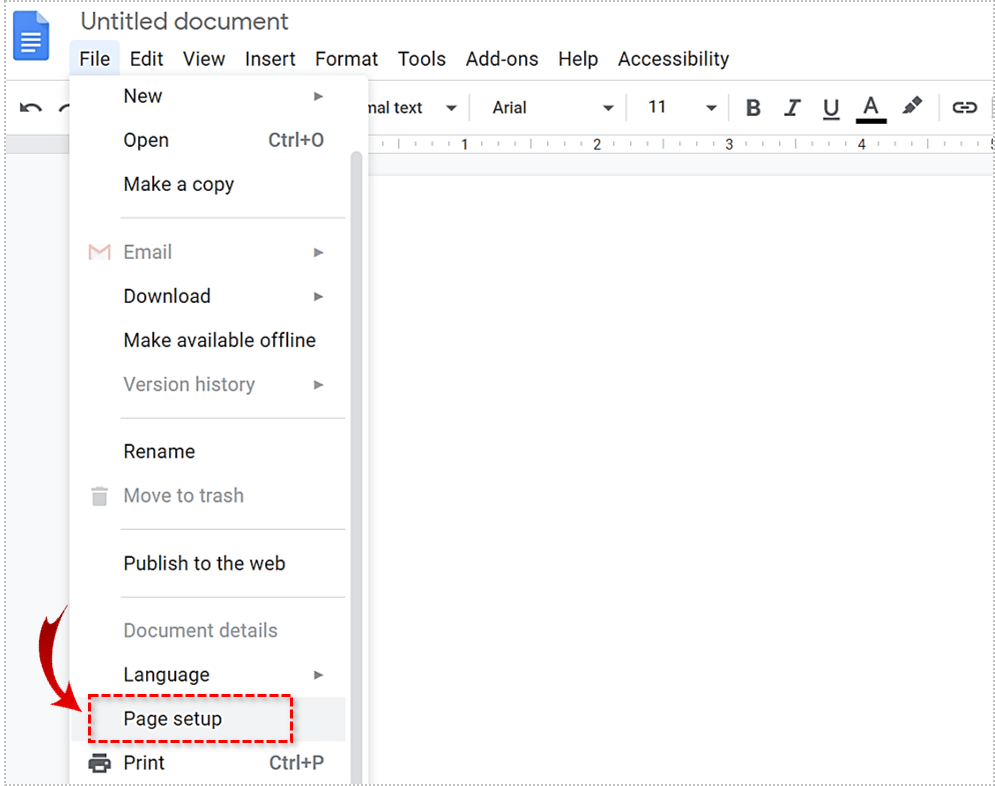Open the Arial font dropdown

552,108
